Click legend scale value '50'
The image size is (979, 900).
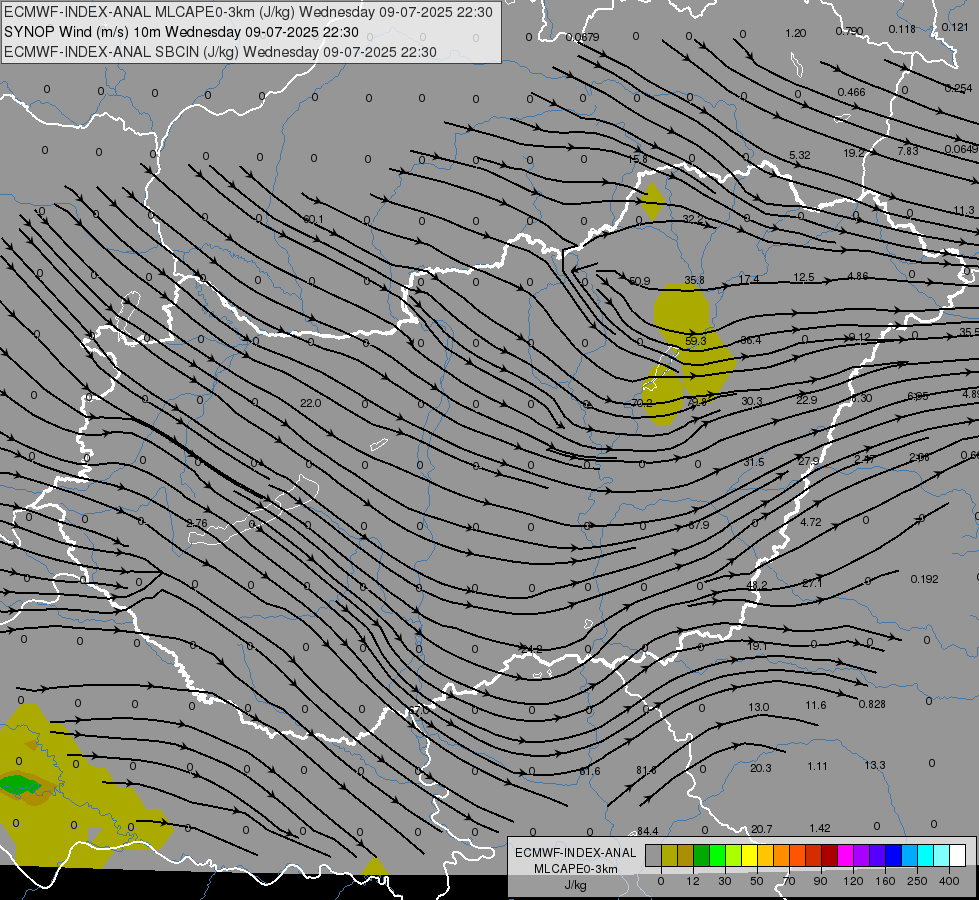(x=757, y=881)
